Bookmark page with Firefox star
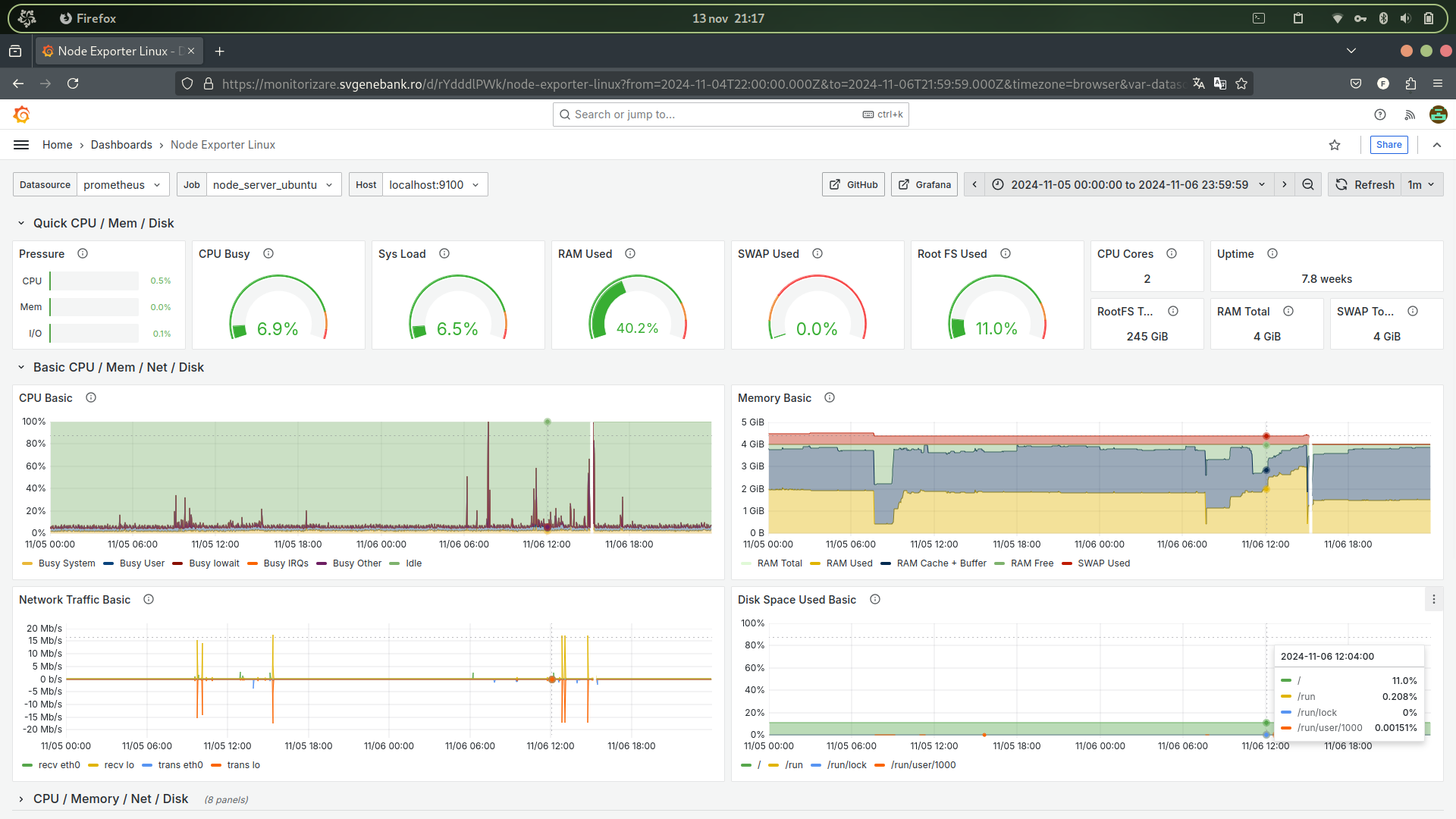This screenshot has height=819, width=1456. 1241,83
